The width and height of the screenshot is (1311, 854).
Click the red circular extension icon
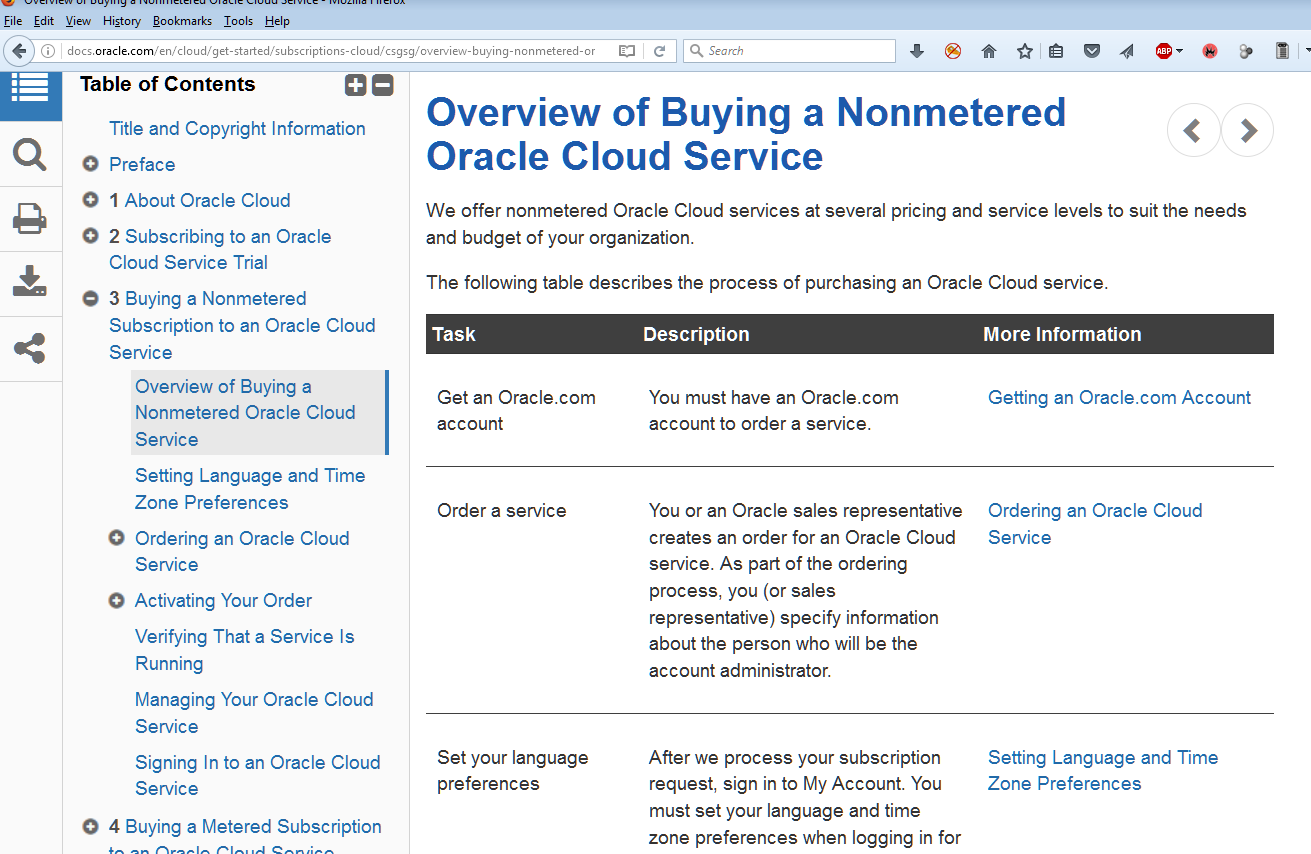tap(1210, 51)
